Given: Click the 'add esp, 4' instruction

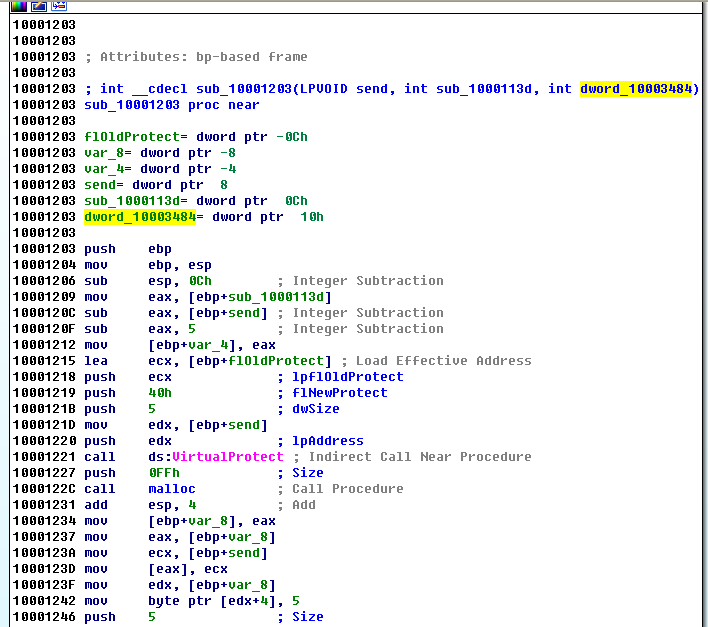Looking at the screenshot, I should click(140, 505).
